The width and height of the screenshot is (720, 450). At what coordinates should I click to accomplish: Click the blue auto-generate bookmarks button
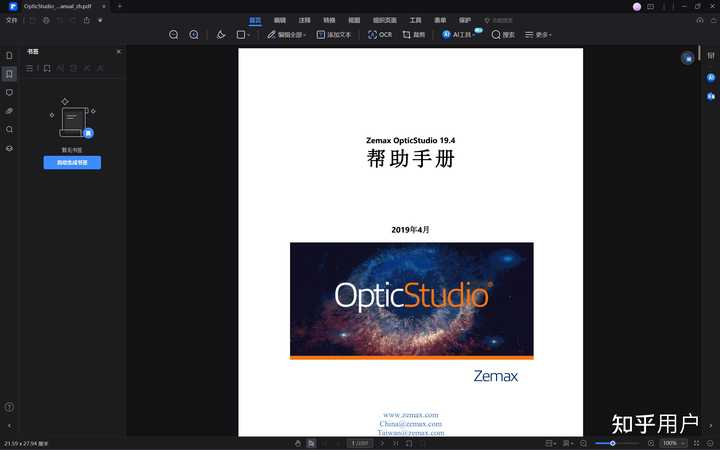(72, 163)
